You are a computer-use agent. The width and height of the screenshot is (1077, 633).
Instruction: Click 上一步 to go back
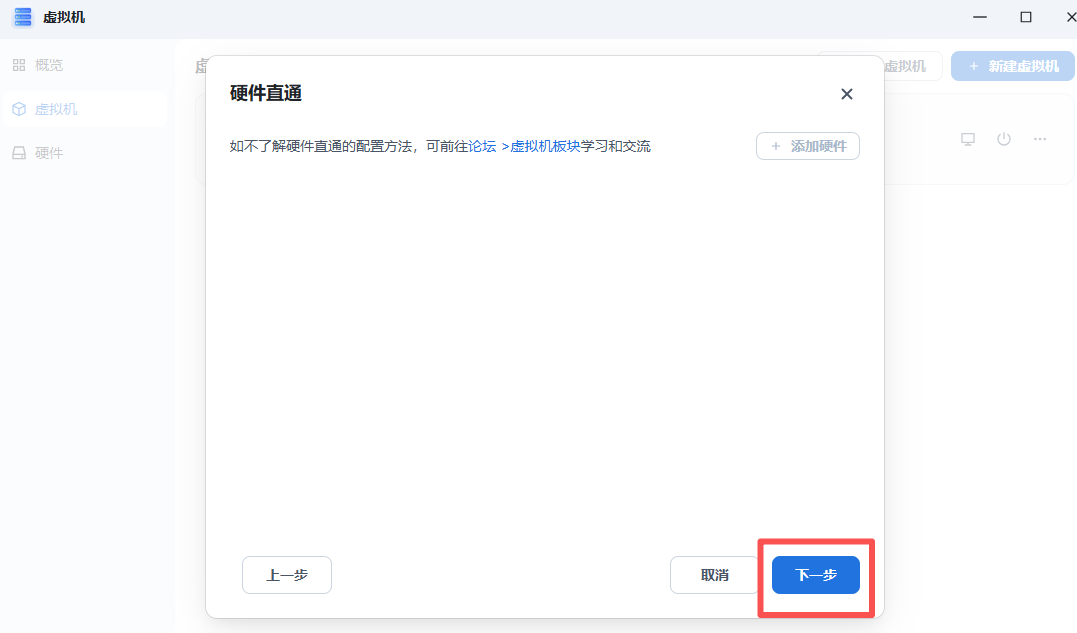286,575
